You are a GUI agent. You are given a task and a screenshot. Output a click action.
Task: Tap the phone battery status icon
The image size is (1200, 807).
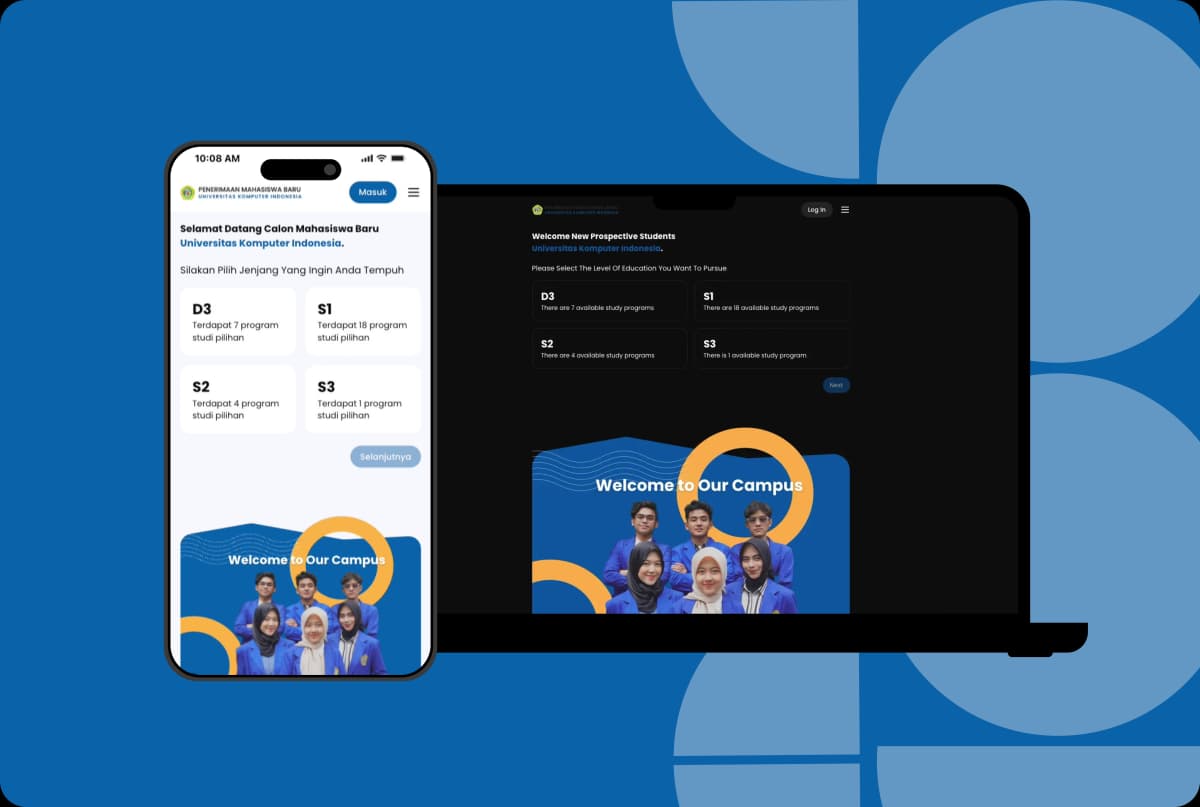[398, 158]
